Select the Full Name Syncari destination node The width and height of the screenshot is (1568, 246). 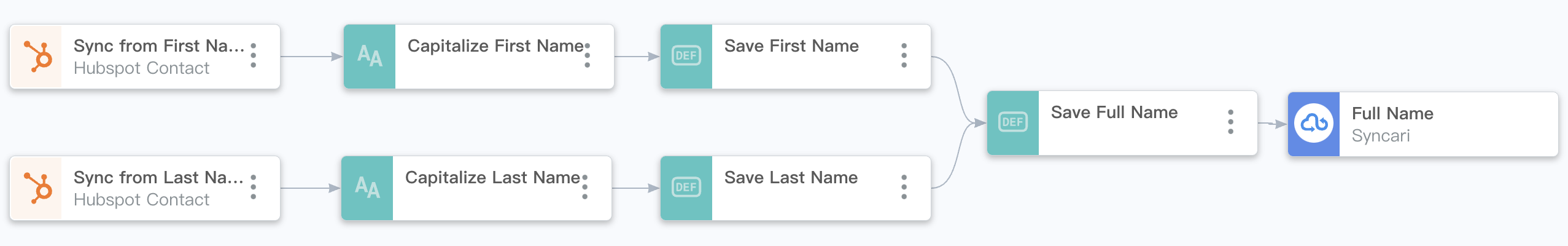click(1423, 124)
